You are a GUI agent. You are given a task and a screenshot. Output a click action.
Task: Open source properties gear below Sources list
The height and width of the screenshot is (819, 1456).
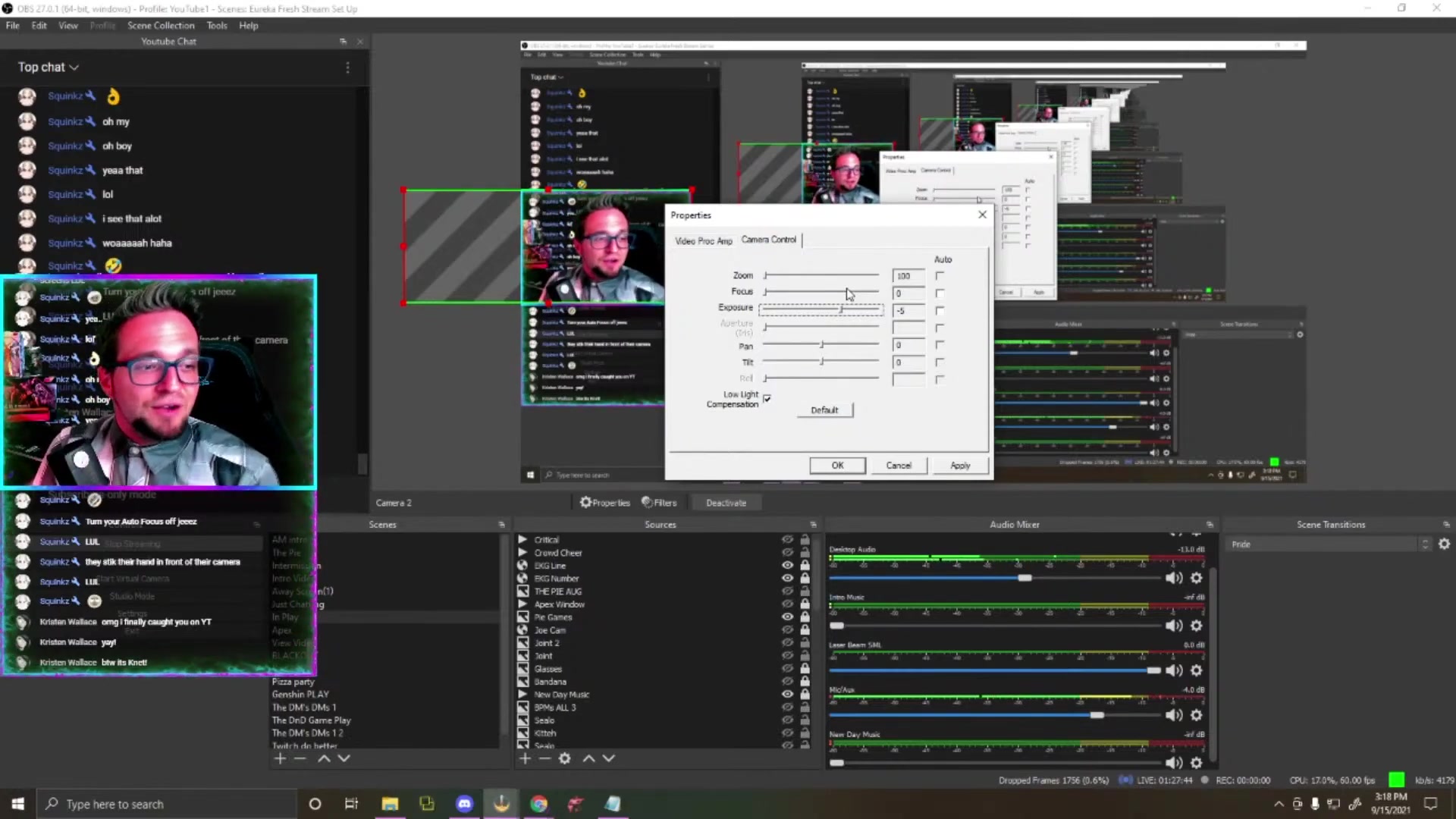pyautogui.click(x=564, y=758)
